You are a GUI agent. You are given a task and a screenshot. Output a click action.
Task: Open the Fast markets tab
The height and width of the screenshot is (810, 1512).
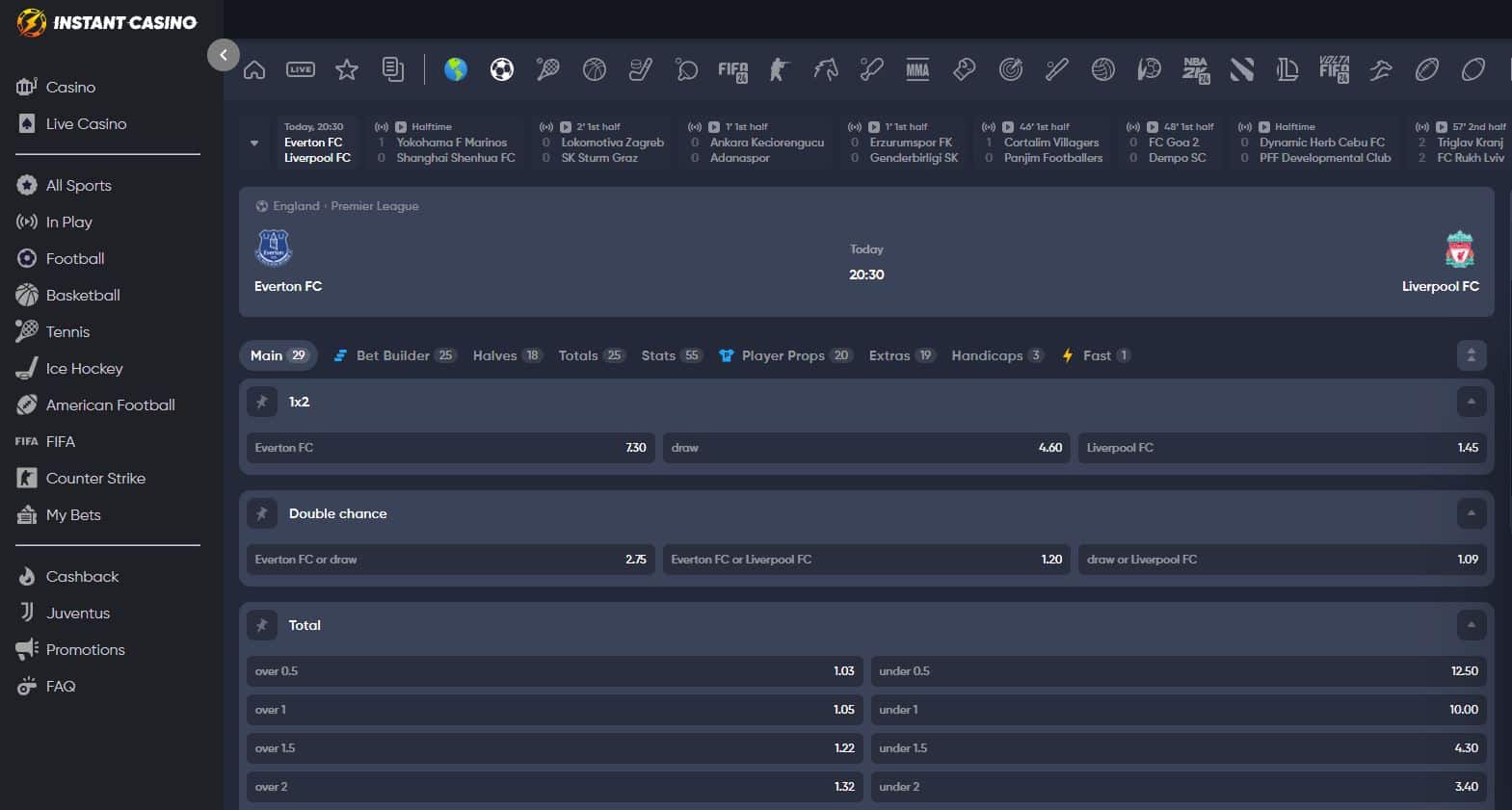(1096, 355)
